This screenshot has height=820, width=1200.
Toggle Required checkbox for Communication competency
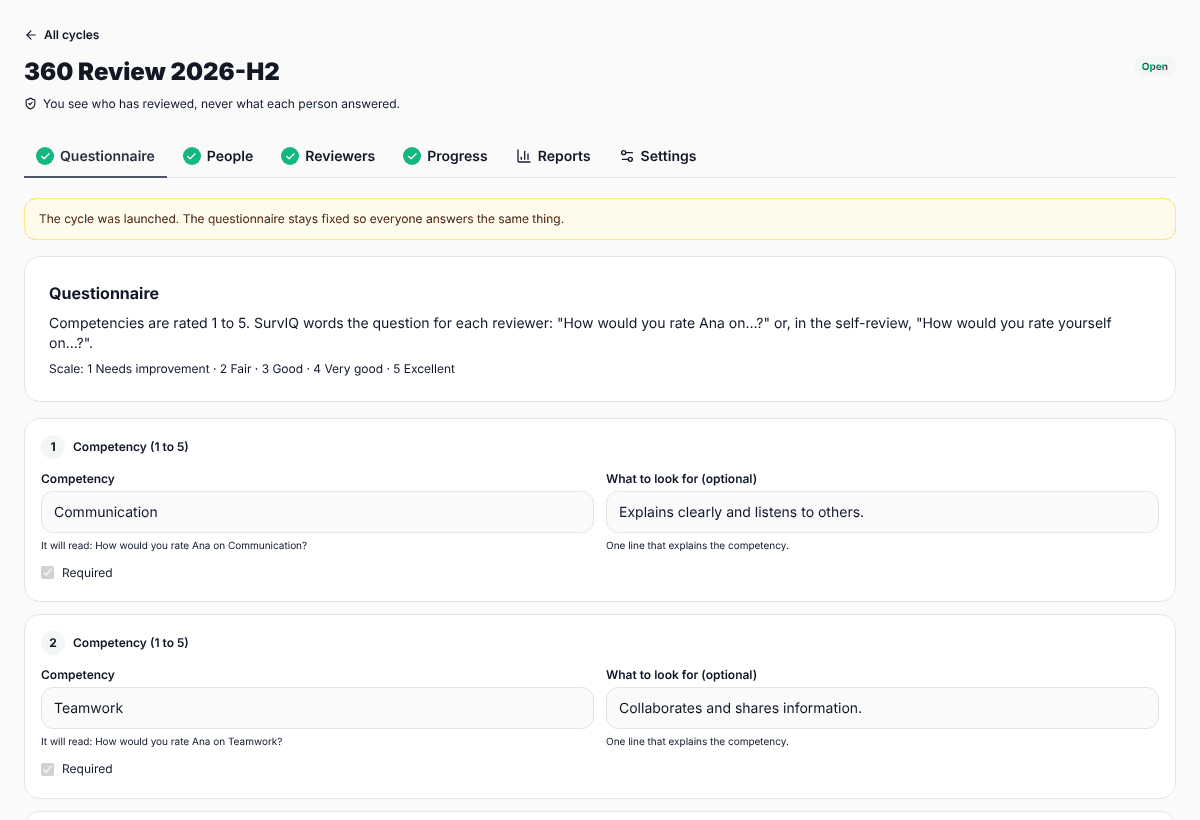coord(48,573)
